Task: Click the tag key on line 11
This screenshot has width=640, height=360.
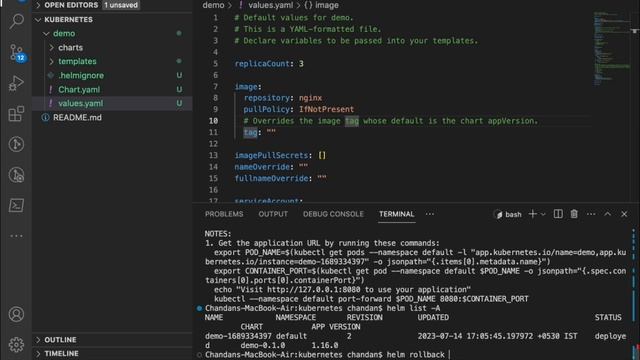Action: [250, 132]
